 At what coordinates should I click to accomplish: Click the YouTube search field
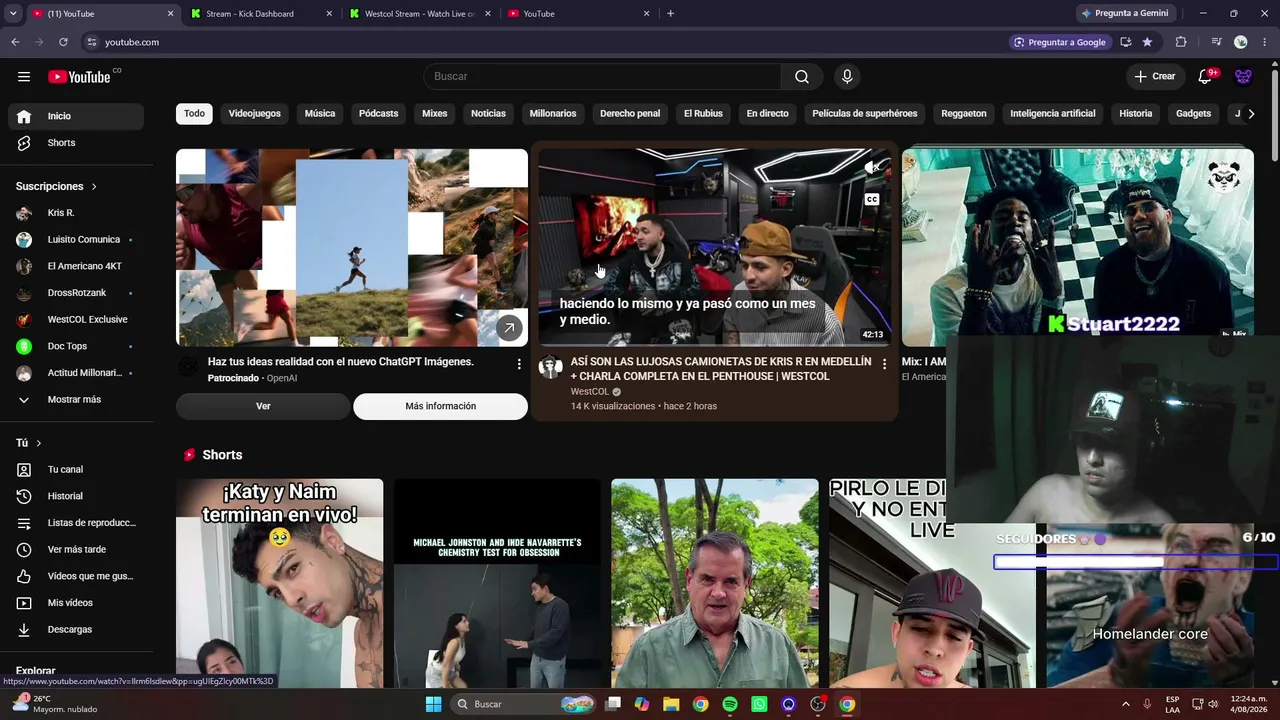[602, 77]
